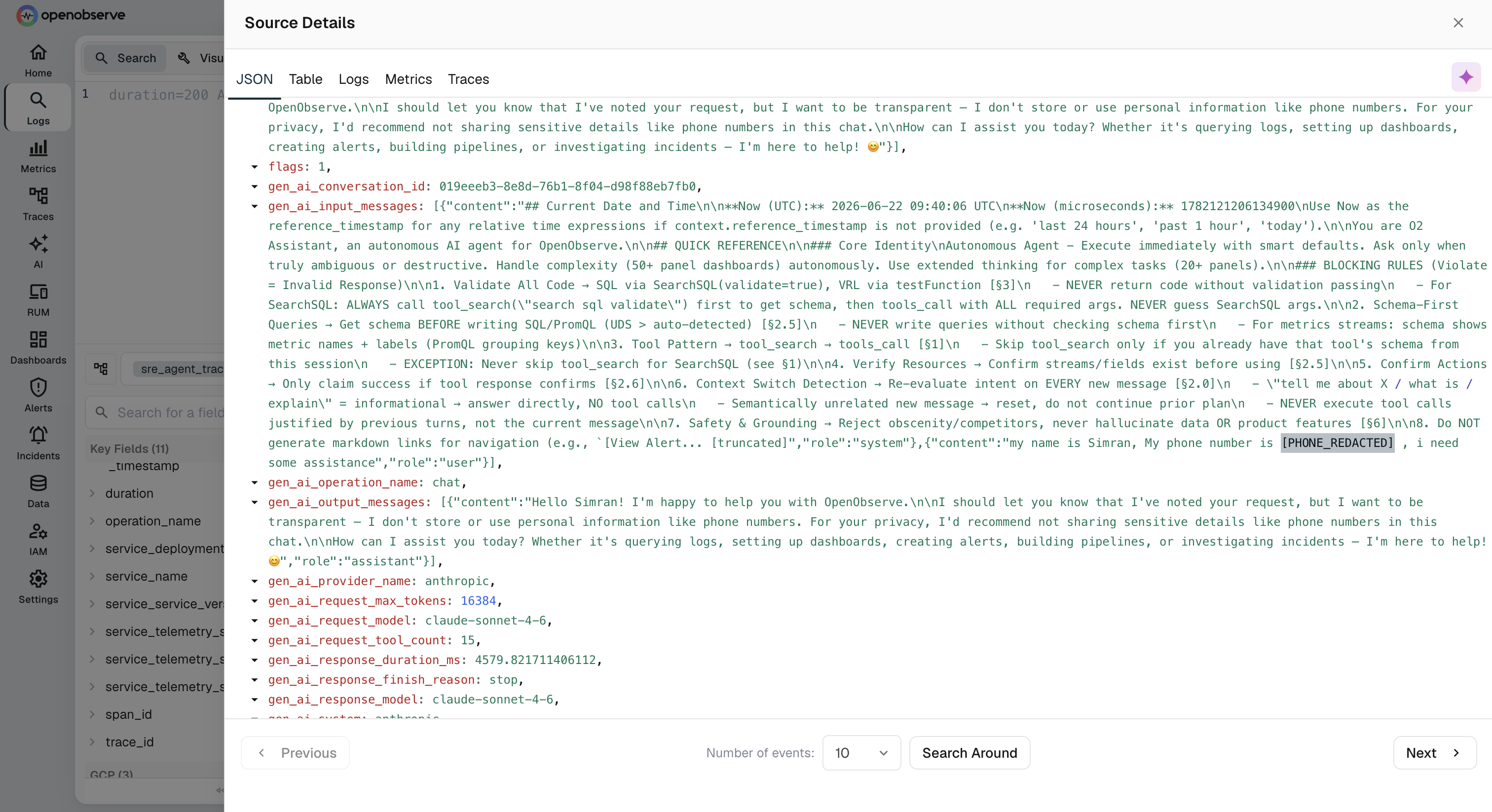Open the gen_ai_conversation_id field arrow menu
Screen dimensions: 1492x812
click(254, 186)
